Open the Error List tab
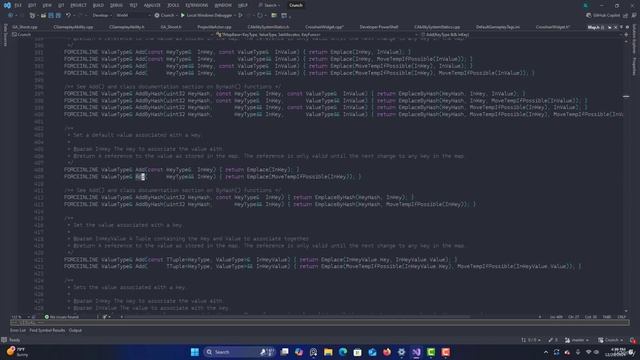Image resolution: width=640 pixels, height=360 pixels. click(18, 330)
